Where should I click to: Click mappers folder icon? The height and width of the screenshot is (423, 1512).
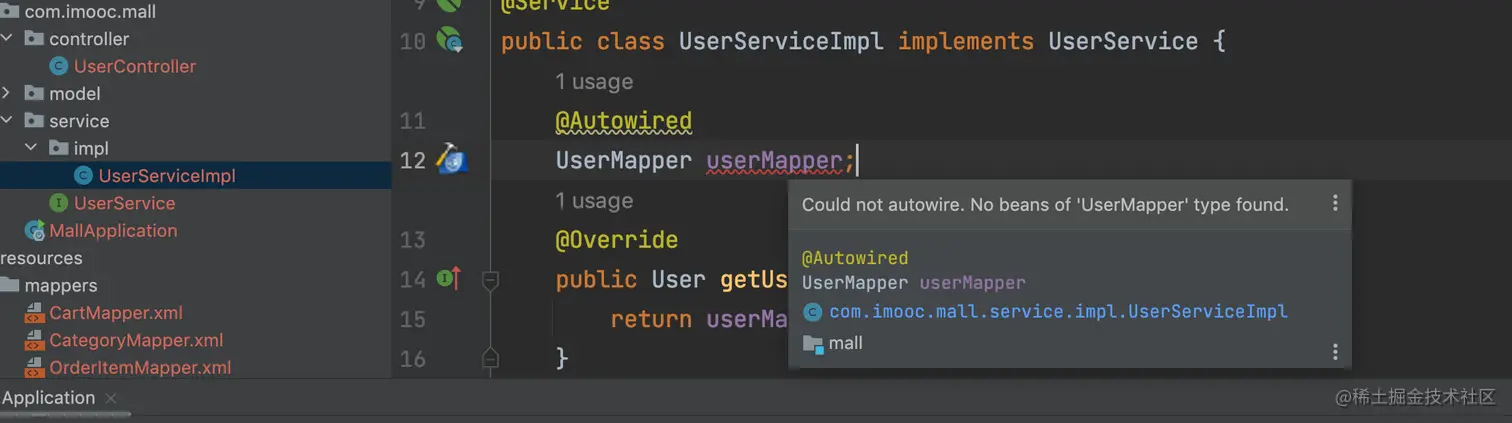coord(10,285)
